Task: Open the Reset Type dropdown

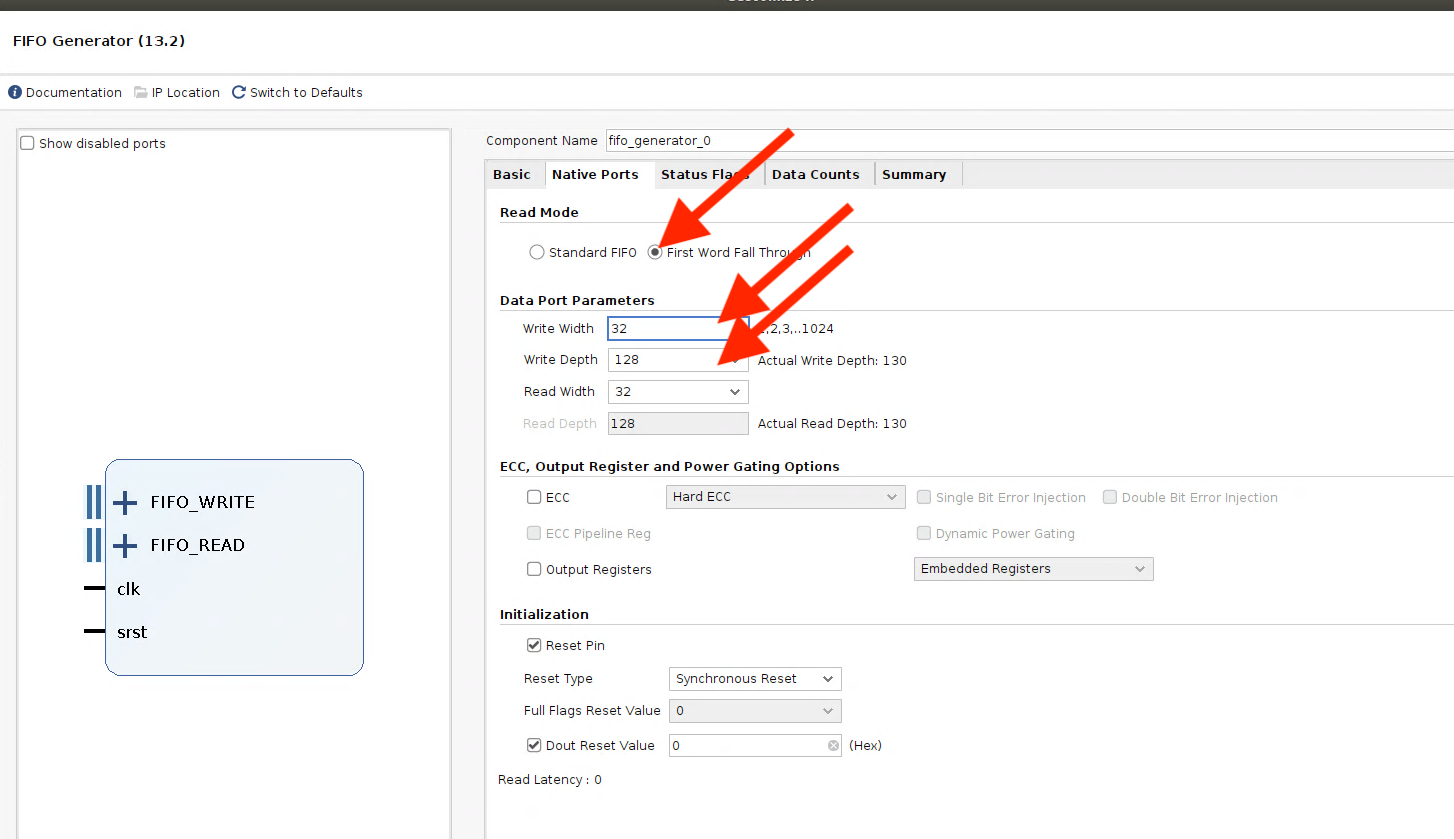Action: click(x=755, y=679)
